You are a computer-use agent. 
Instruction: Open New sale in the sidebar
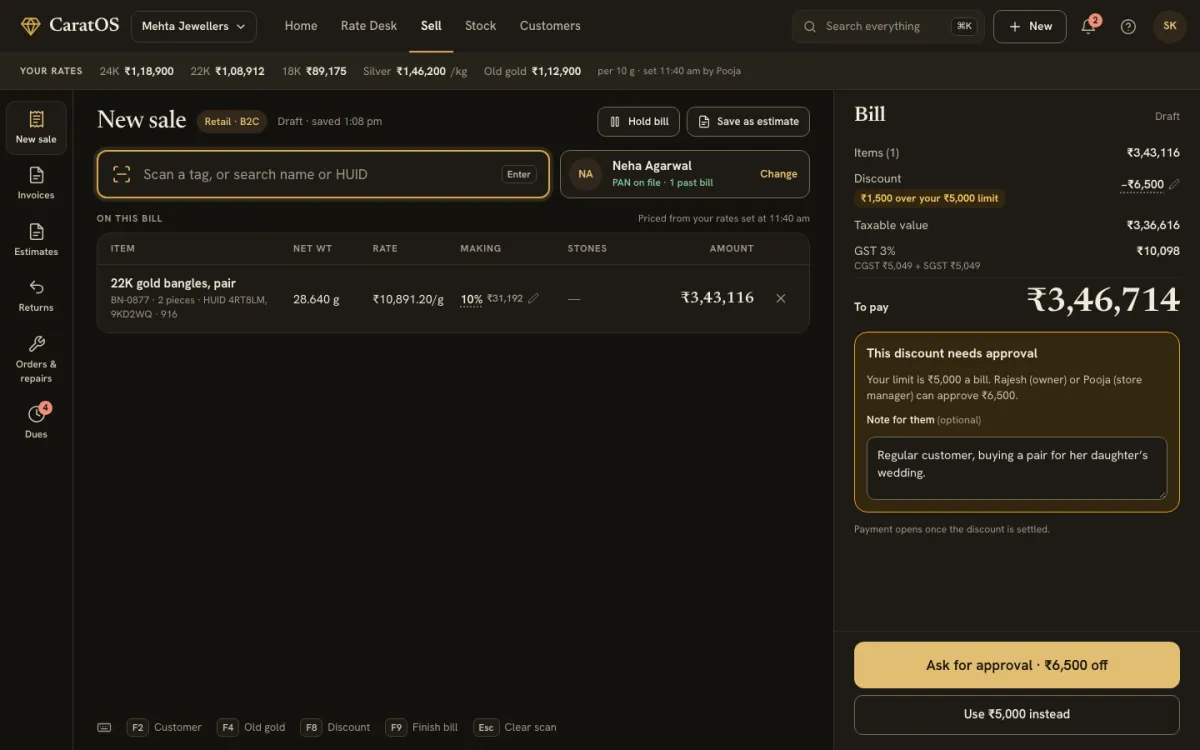point(36,128)
